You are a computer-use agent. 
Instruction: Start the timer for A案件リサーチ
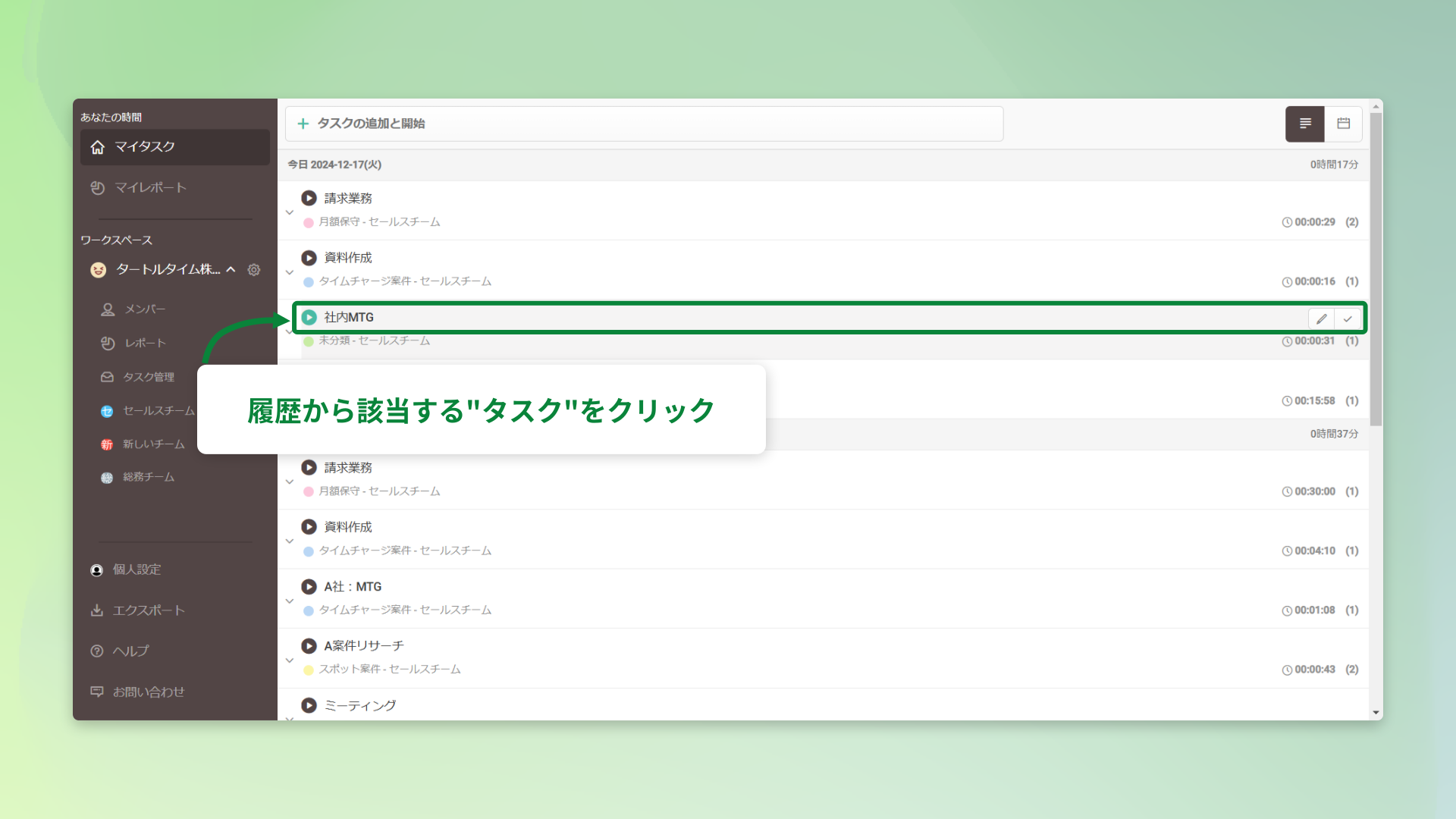pos(309,645)
